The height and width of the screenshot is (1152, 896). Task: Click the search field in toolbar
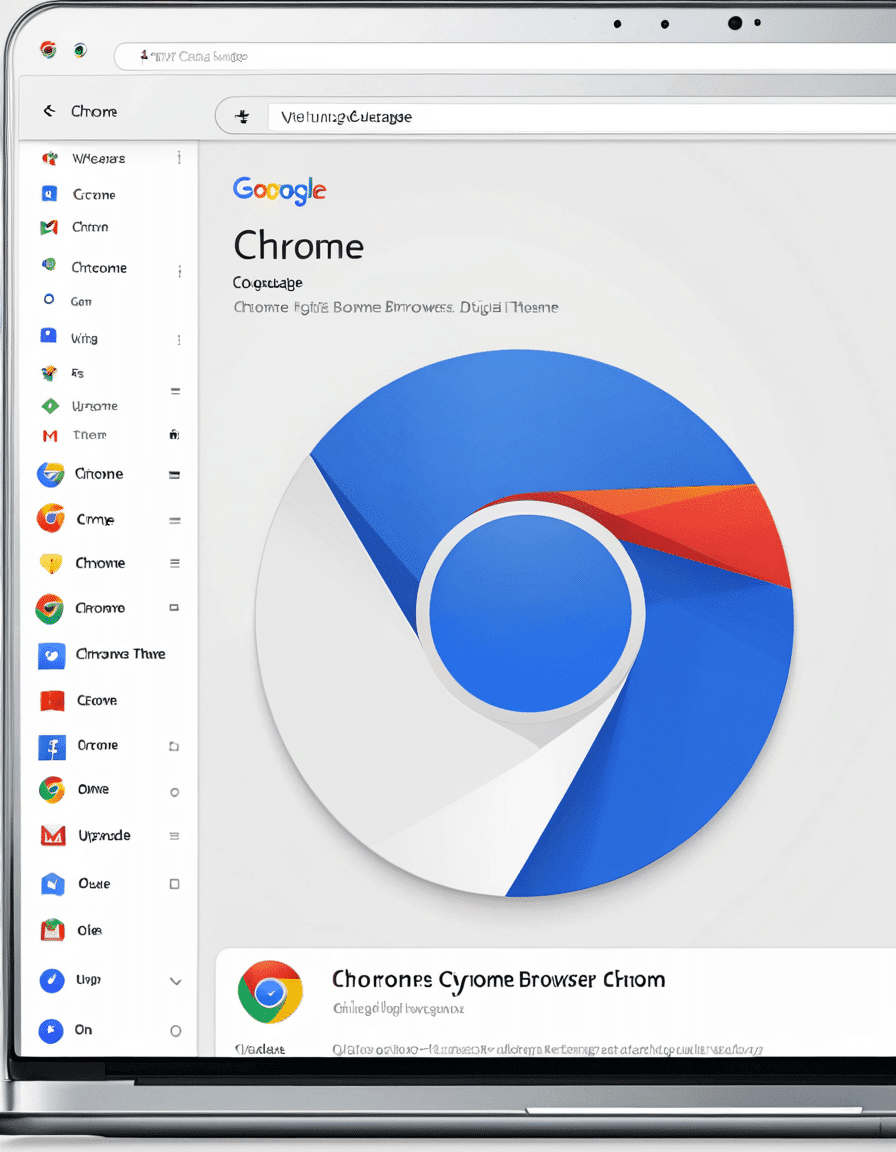[580, 117]
